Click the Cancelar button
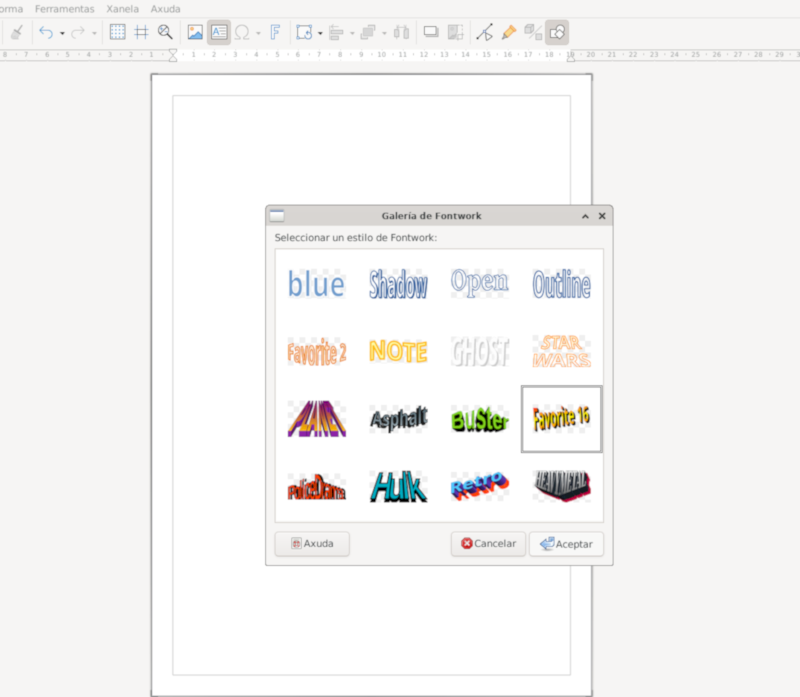 488,544
